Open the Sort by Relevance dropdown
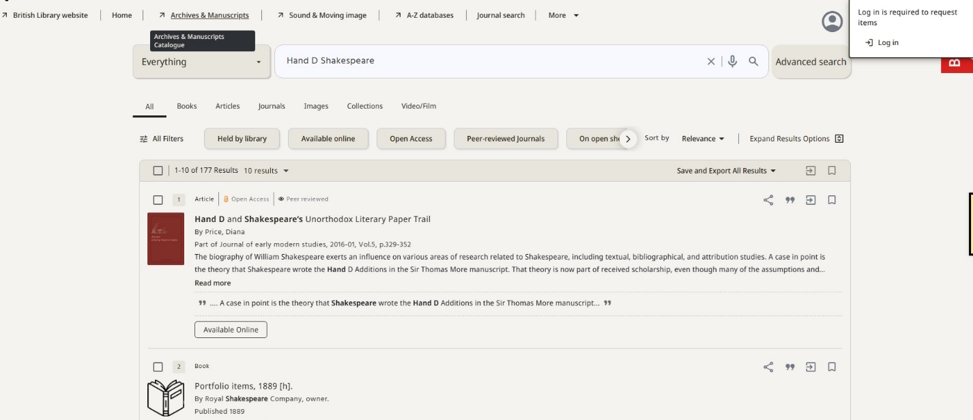Screen dimensions: 973x420 click(702, 138)
